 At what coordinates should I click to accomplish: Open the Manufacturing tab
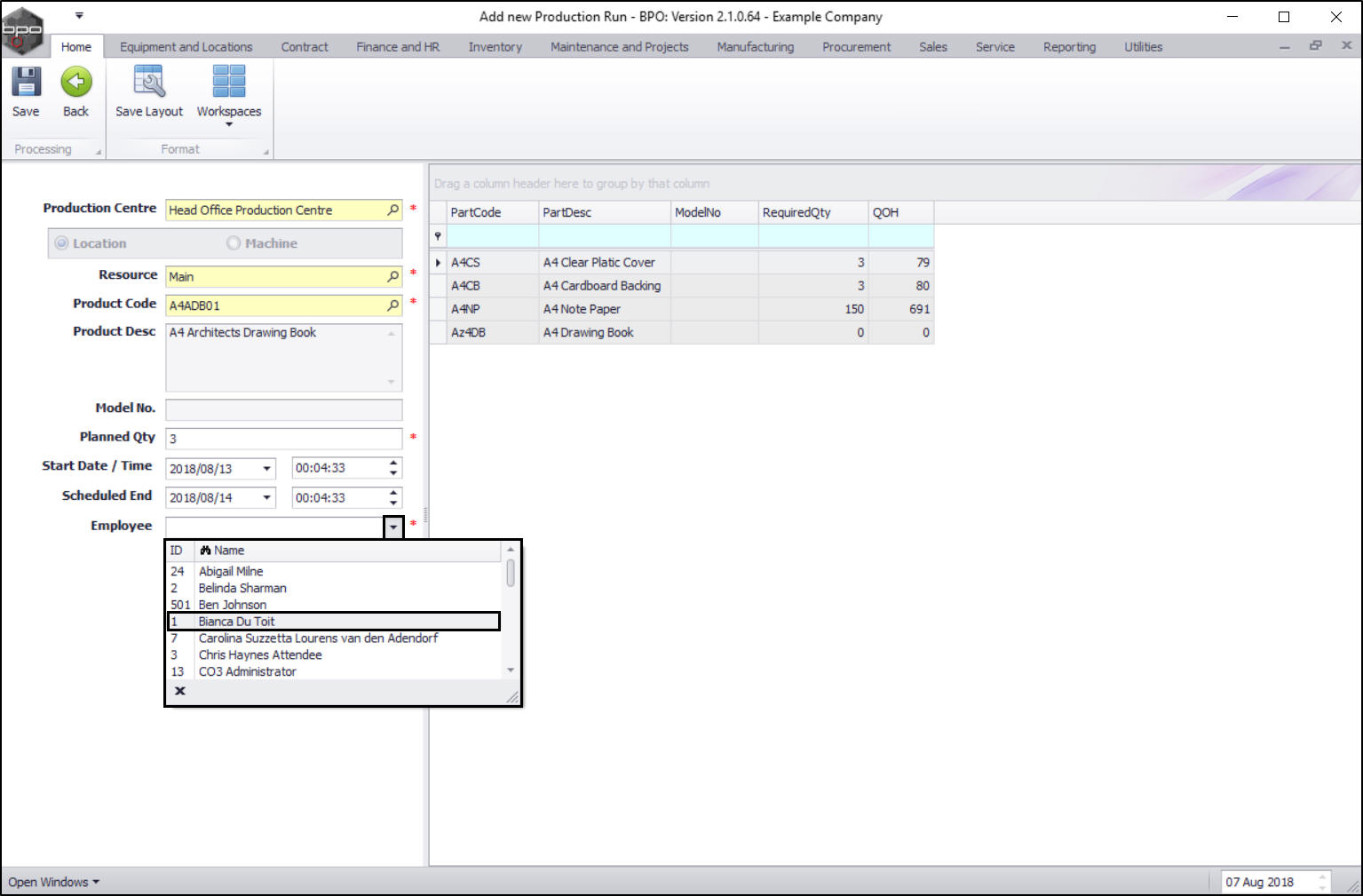tap(756, 47)
